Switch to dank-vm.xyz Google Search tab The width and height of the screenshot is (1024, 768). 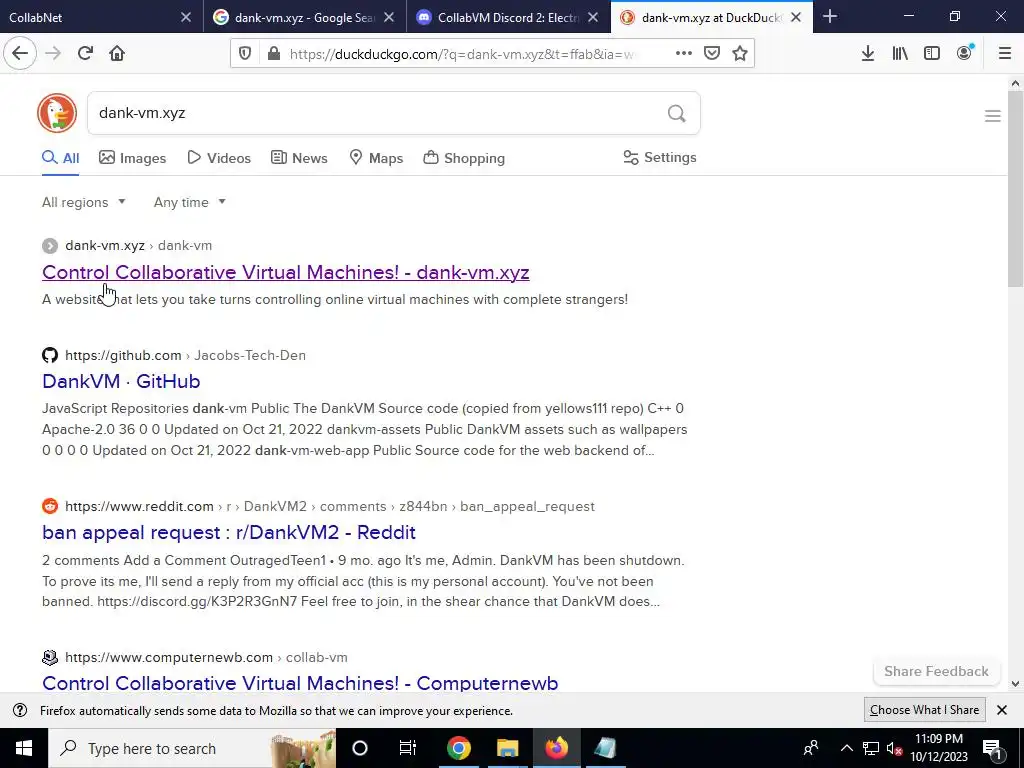[304, 17]
